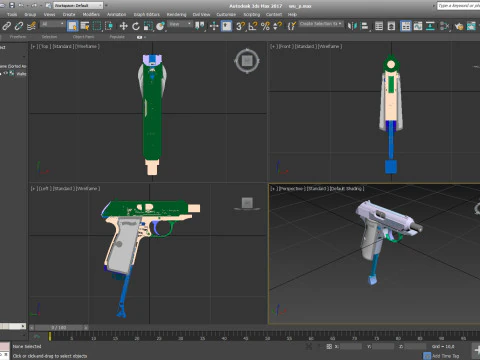
Task: Click the Perspective viewport Default Shading label
Action: [346, 189]
